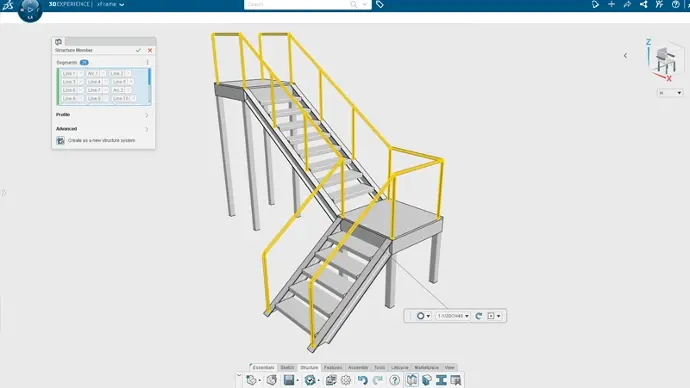Open the profile size dropdown in floating toolbar
The width and height of the screenshot is (690, 388).
pos(453,316)
